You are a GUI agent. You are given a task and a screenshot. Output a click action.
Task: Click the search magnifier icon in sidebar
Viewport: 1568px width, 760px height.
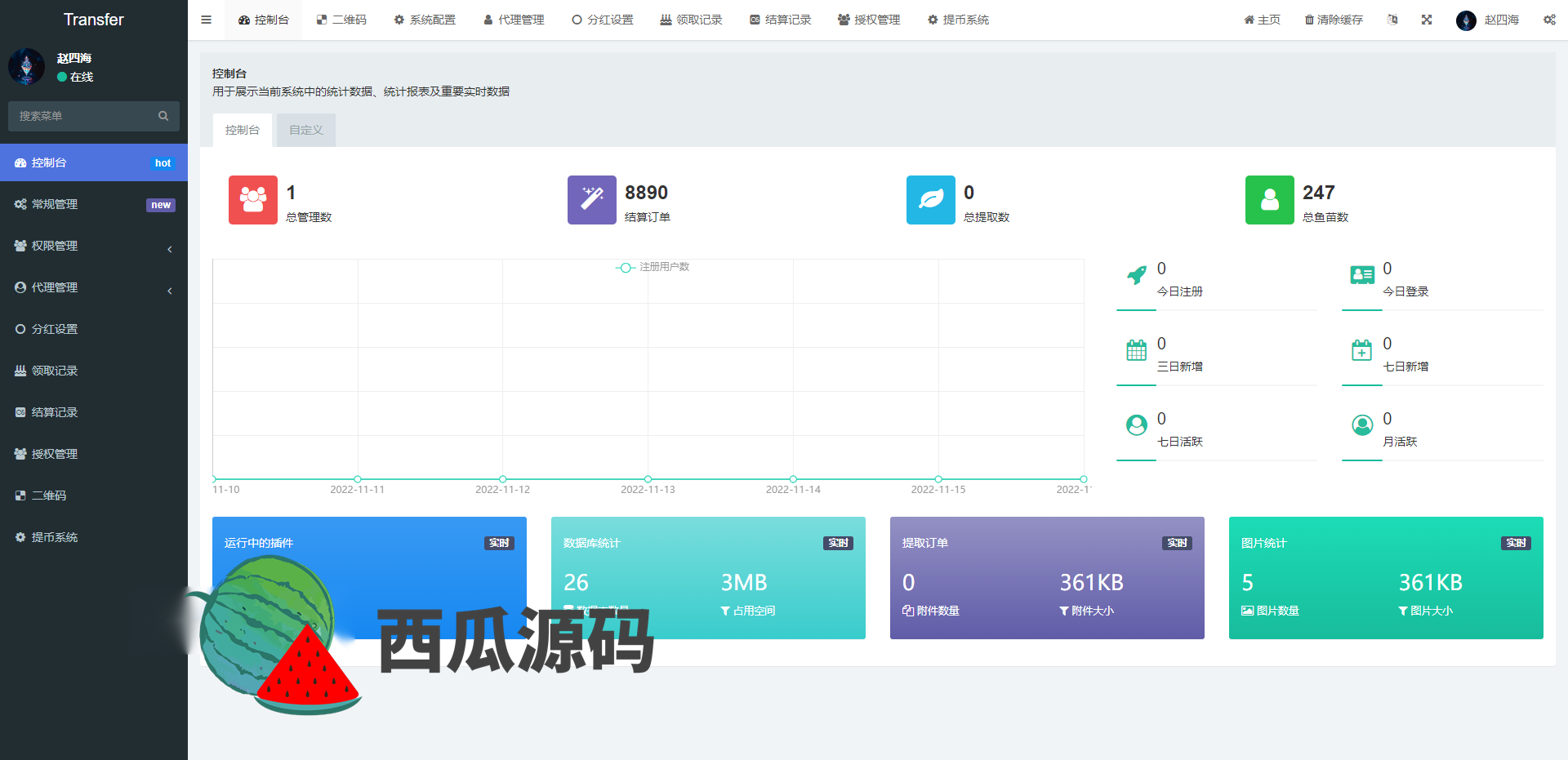pos(163,117)
